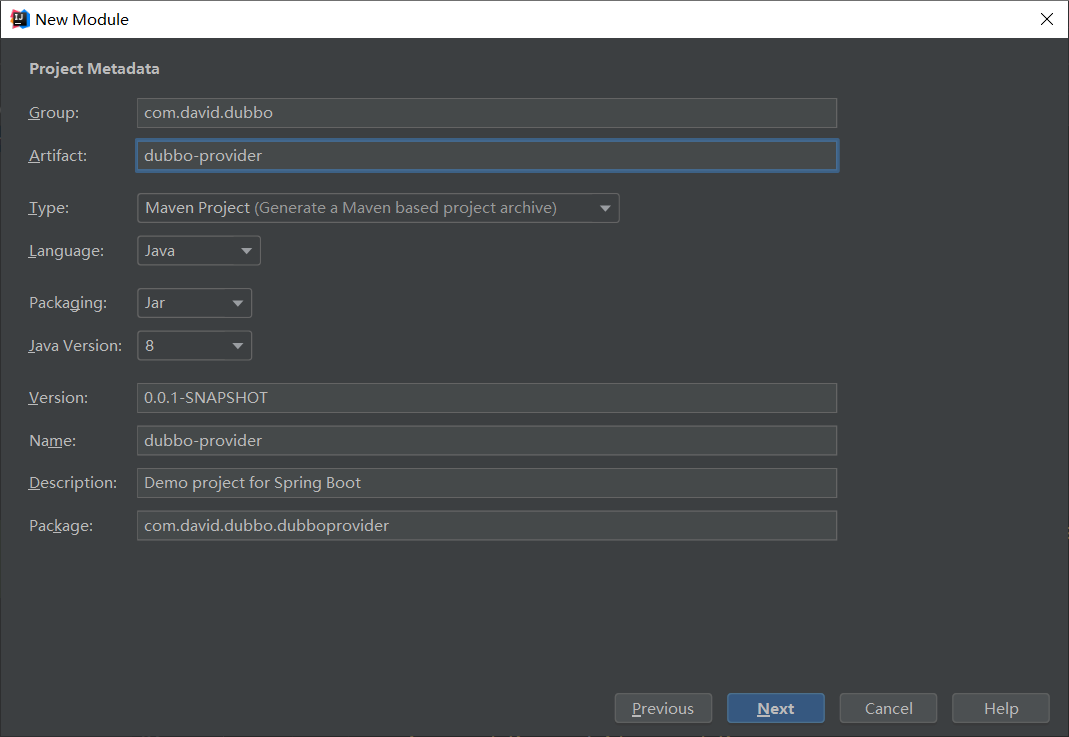Click inside the Artifact text field

pos(487,155)
